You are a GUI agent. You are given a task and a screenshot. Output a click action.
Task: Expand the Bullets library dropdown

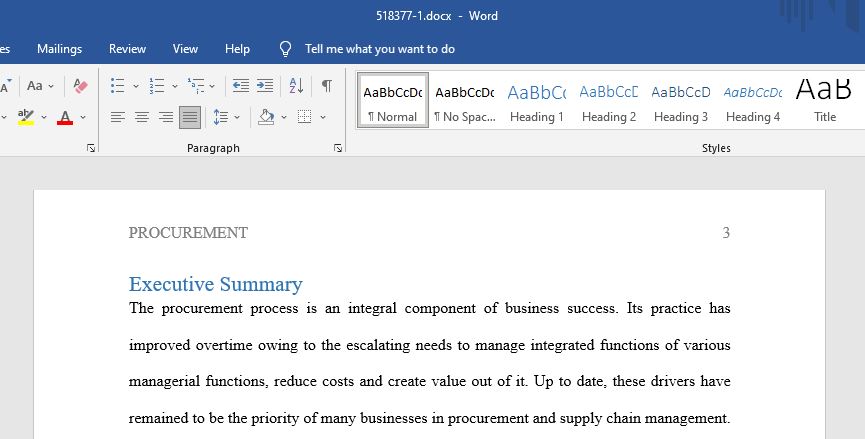coord(135,86)
